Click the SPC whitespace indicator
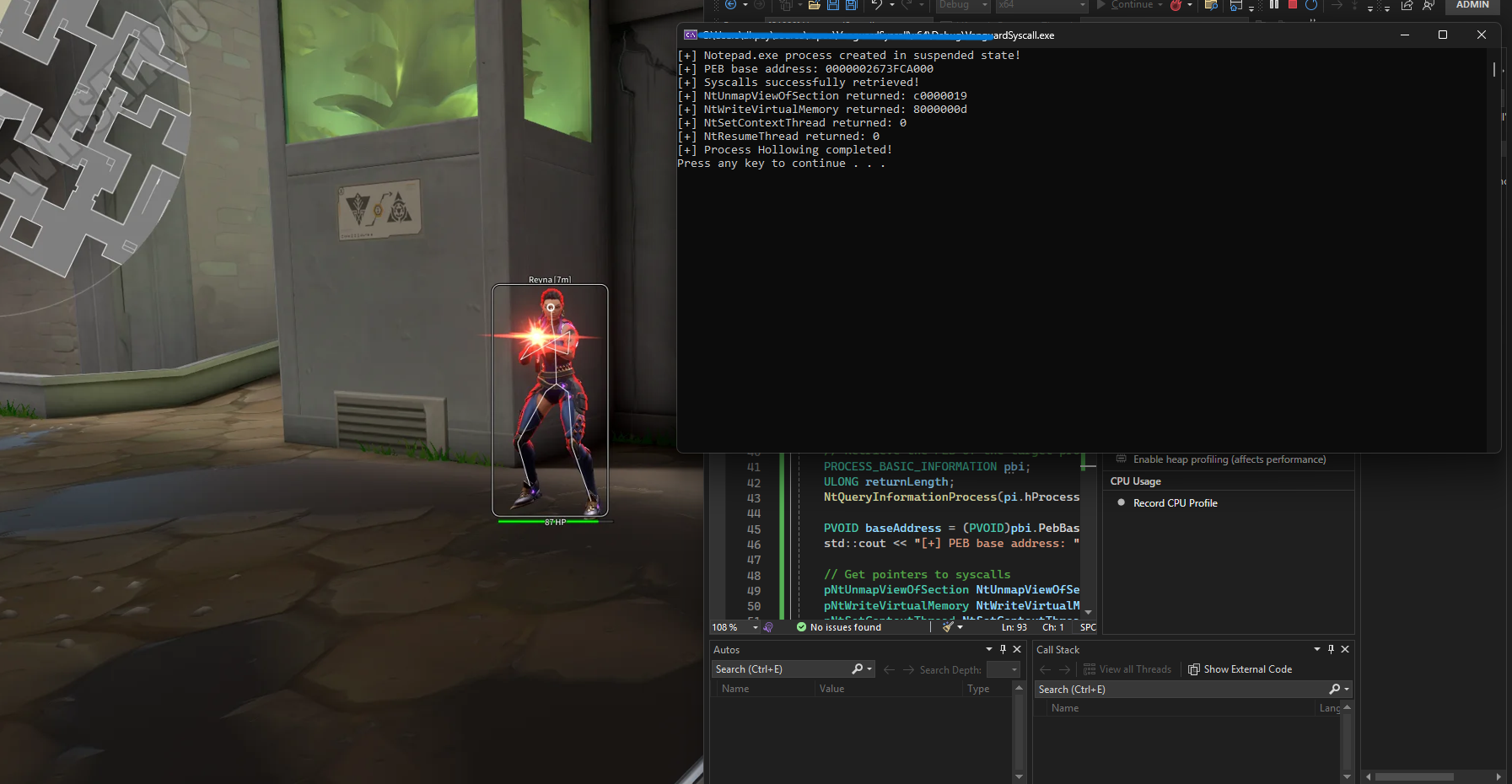The height and width of the screenshot is (784, 1512). pyautogui.click(x=1089, y=627)
